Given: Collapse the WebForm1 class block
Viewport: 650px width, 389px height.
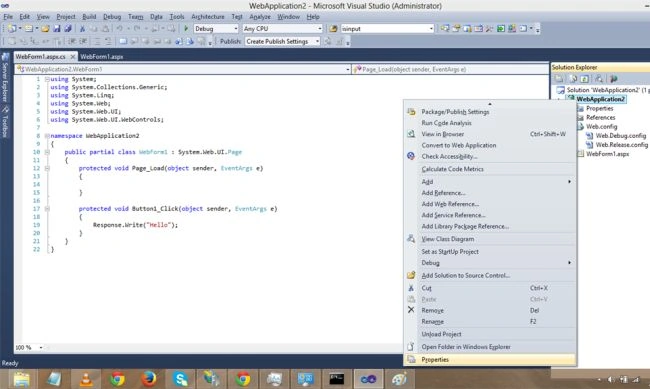Looking at the screenshot, I should [x=47, y=152].
